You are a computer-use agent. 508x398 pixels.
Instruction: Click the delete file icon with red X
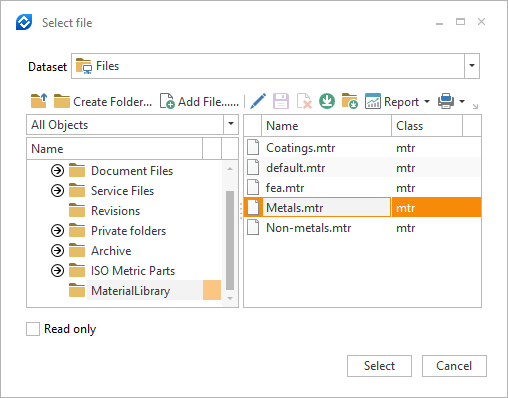coord(304,101)
